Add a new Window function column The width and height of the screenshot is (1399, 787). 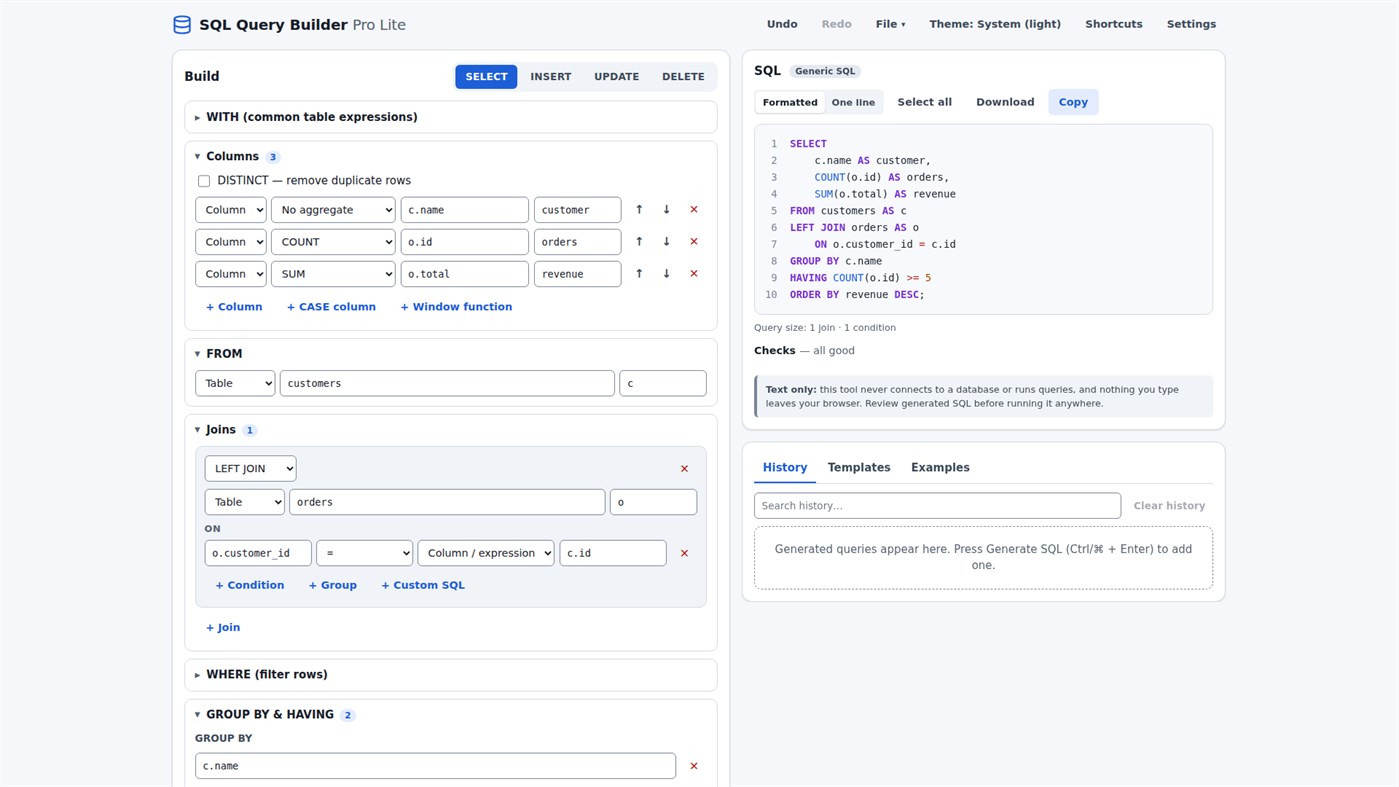pyautogui.click(x=456, y=307)
